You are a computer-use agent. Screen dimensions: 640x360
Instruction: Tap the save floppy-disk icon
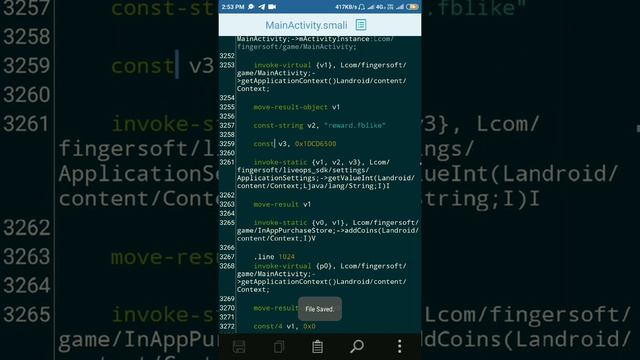(239, 347)
